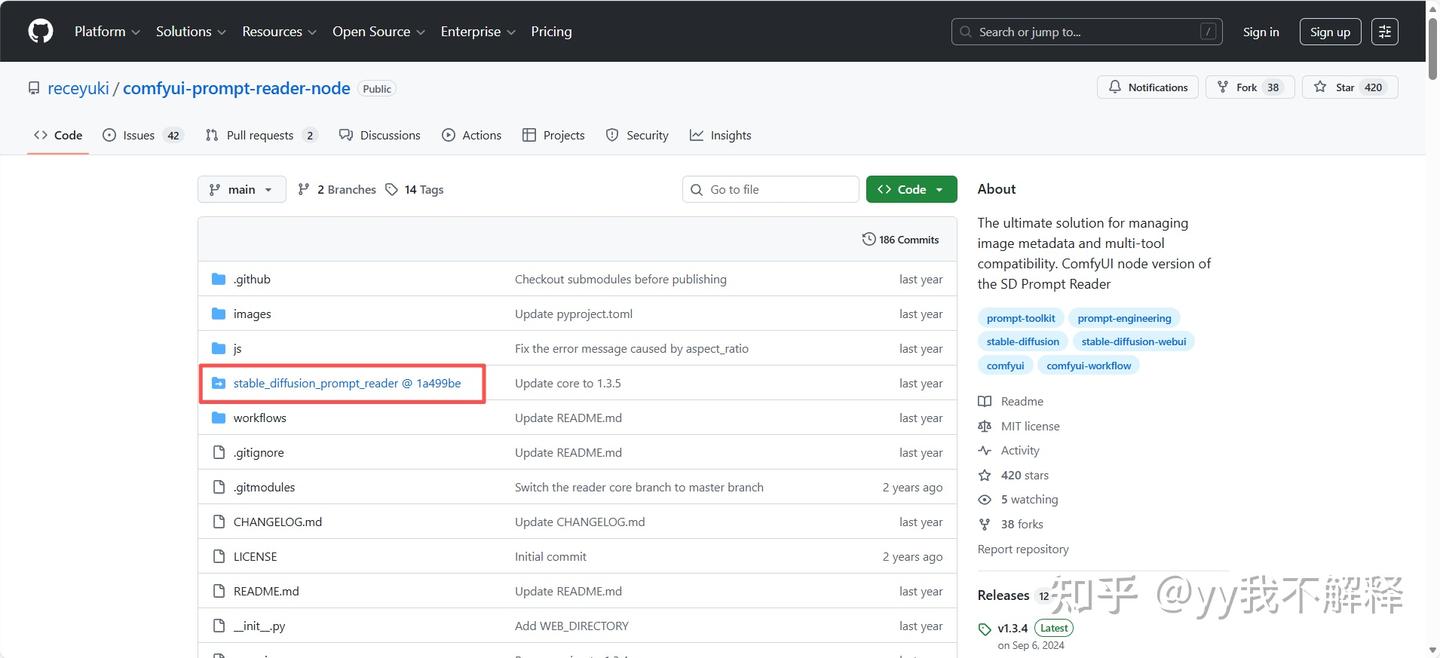This screenshot has width=1440, height=658.
Task: Open the green Code dropdown
Action: [x=911, y=189]
